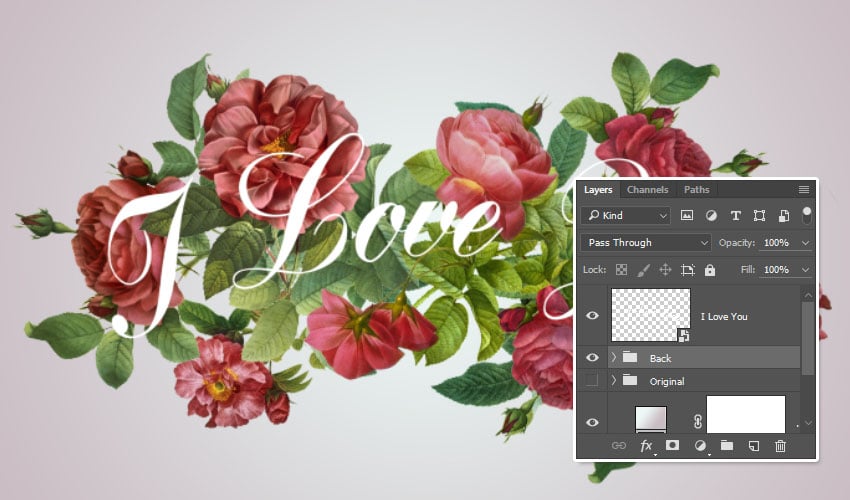Hide the Back group
The width and height of the screenshot is (850, 500).
coord(593,357)
